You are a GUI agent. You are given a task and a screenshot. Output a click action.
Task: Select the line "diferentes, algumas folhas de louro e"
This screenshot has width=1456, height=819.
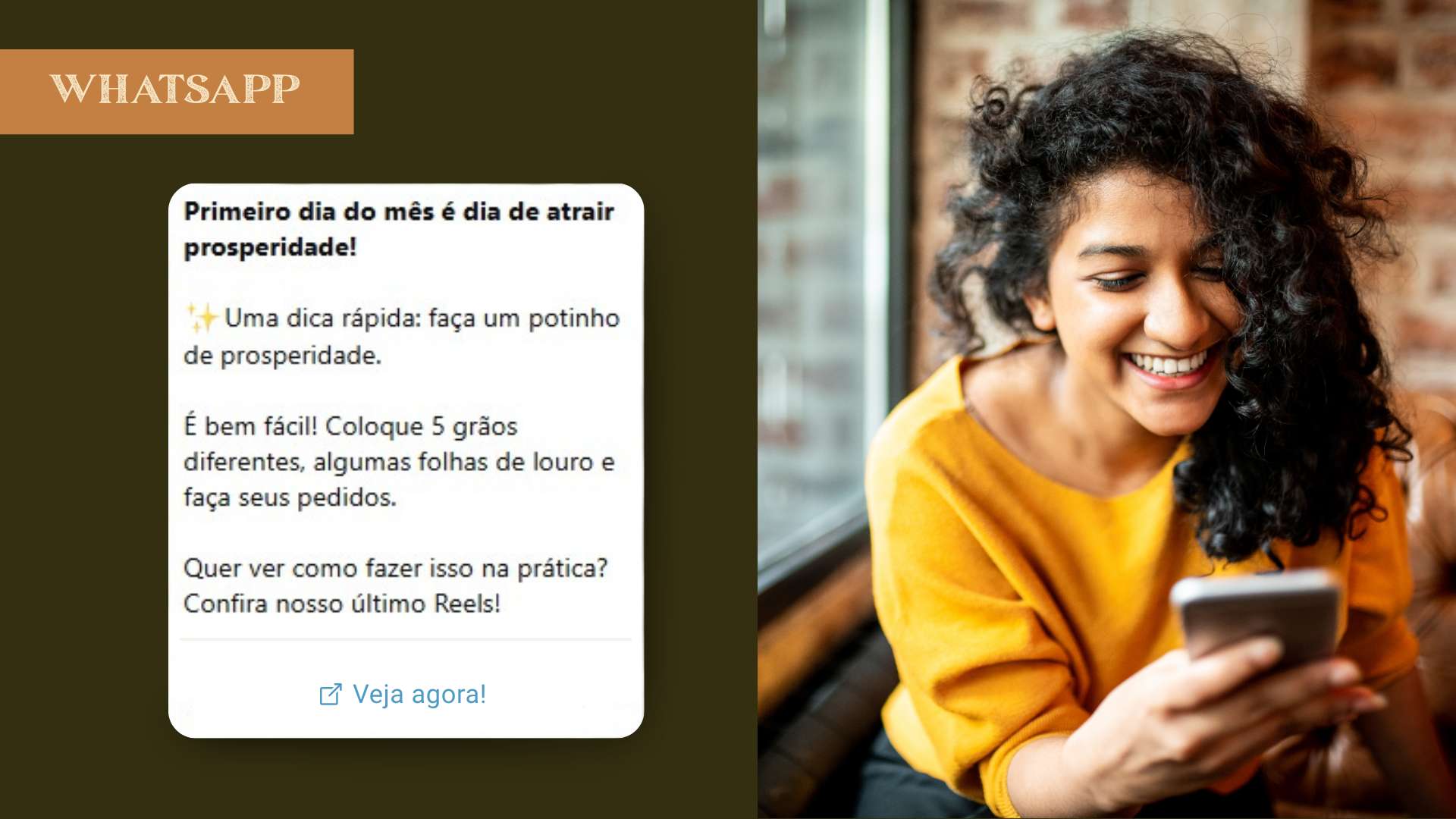(399, 462)
